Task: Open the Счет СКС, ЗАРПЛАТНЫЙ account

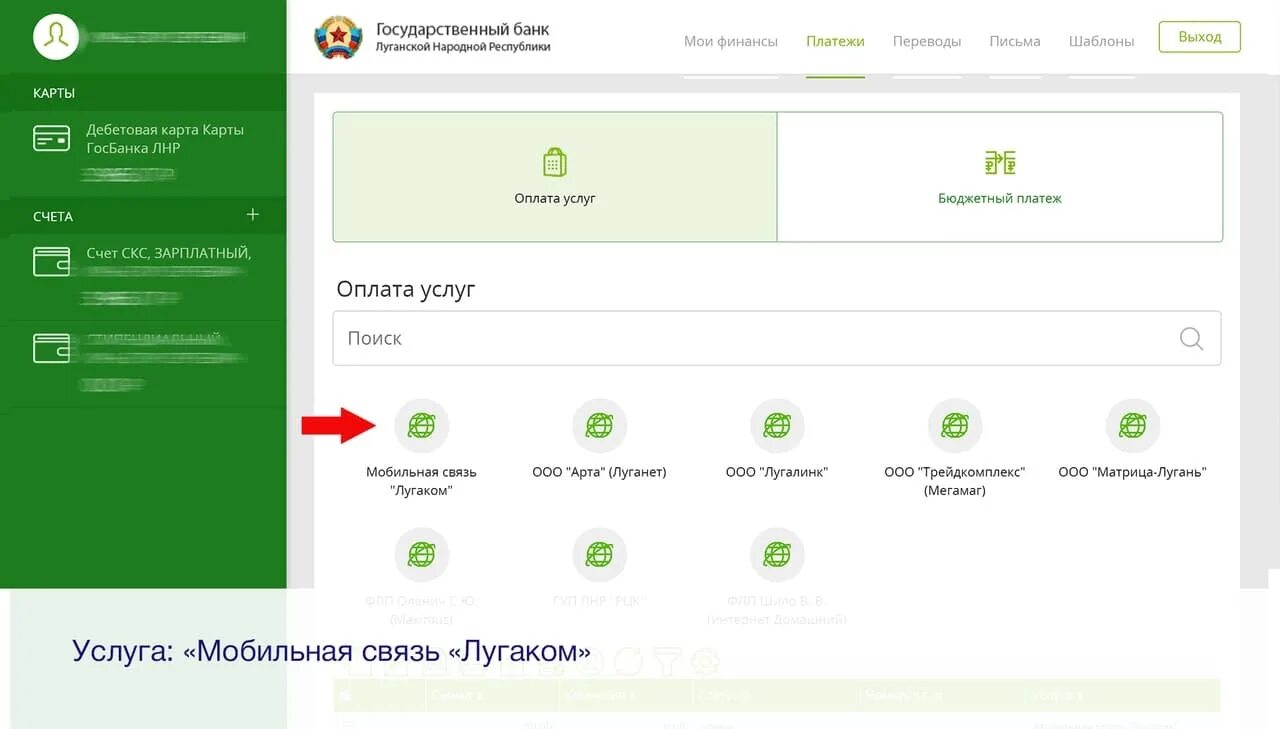Action: pyautogui.click(x=143, y=276)
